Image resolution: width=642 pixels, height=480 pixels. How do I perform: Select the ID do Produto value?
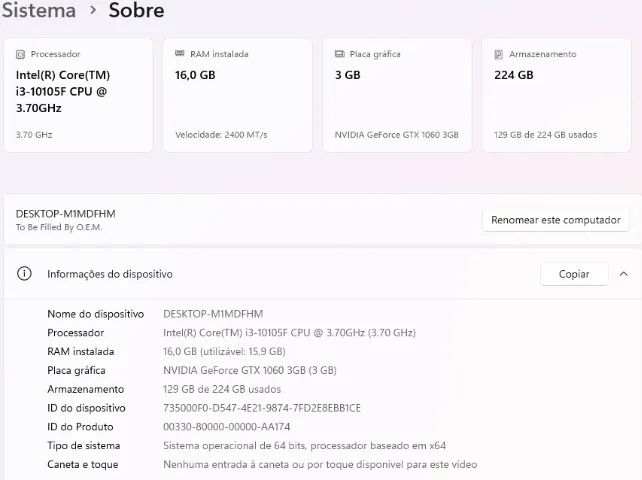[x=226, y=427]
